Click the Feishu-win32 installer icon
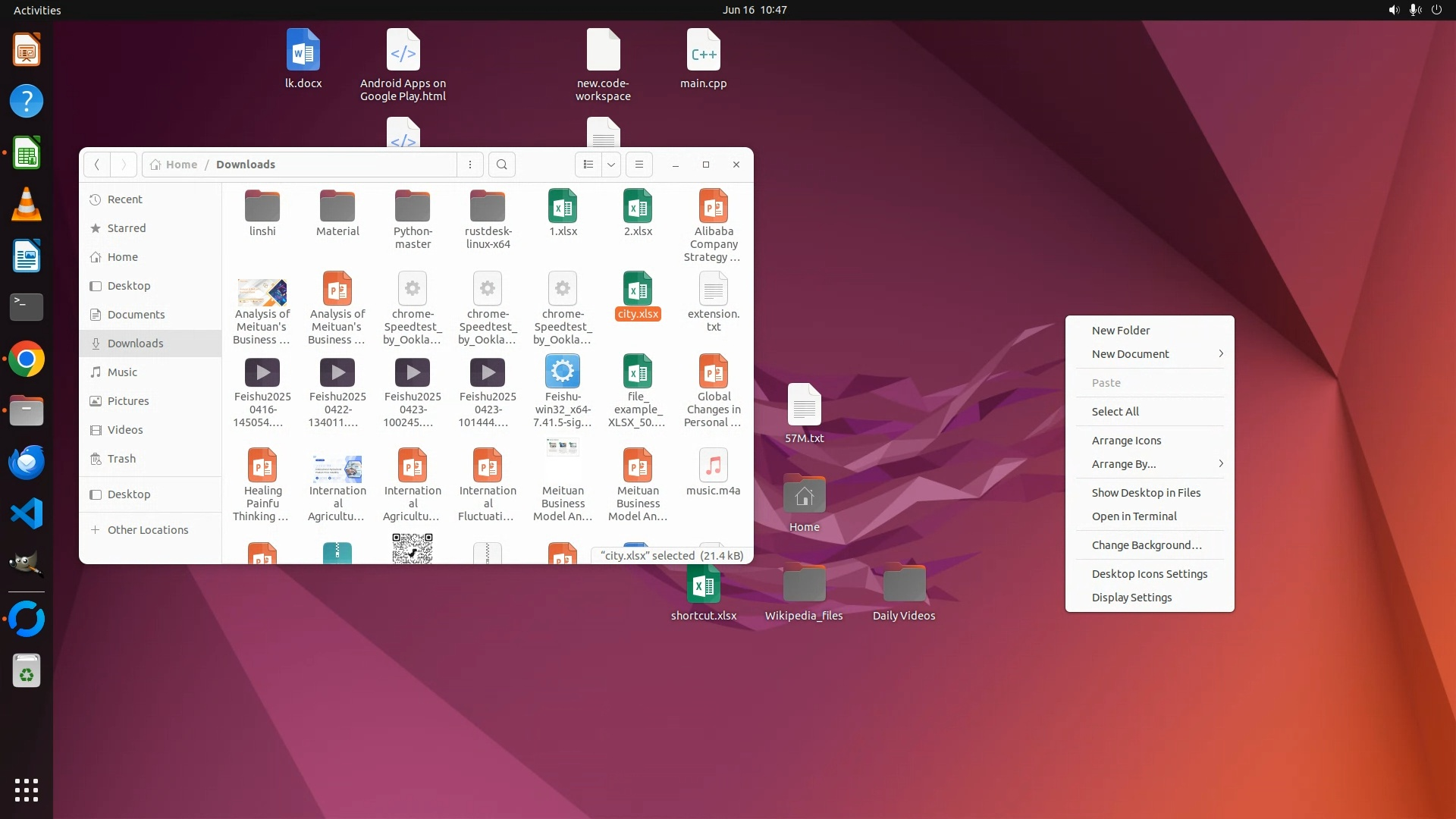Image resolution: width=1456 pixels, height=819 pixels. pos(563,372)
